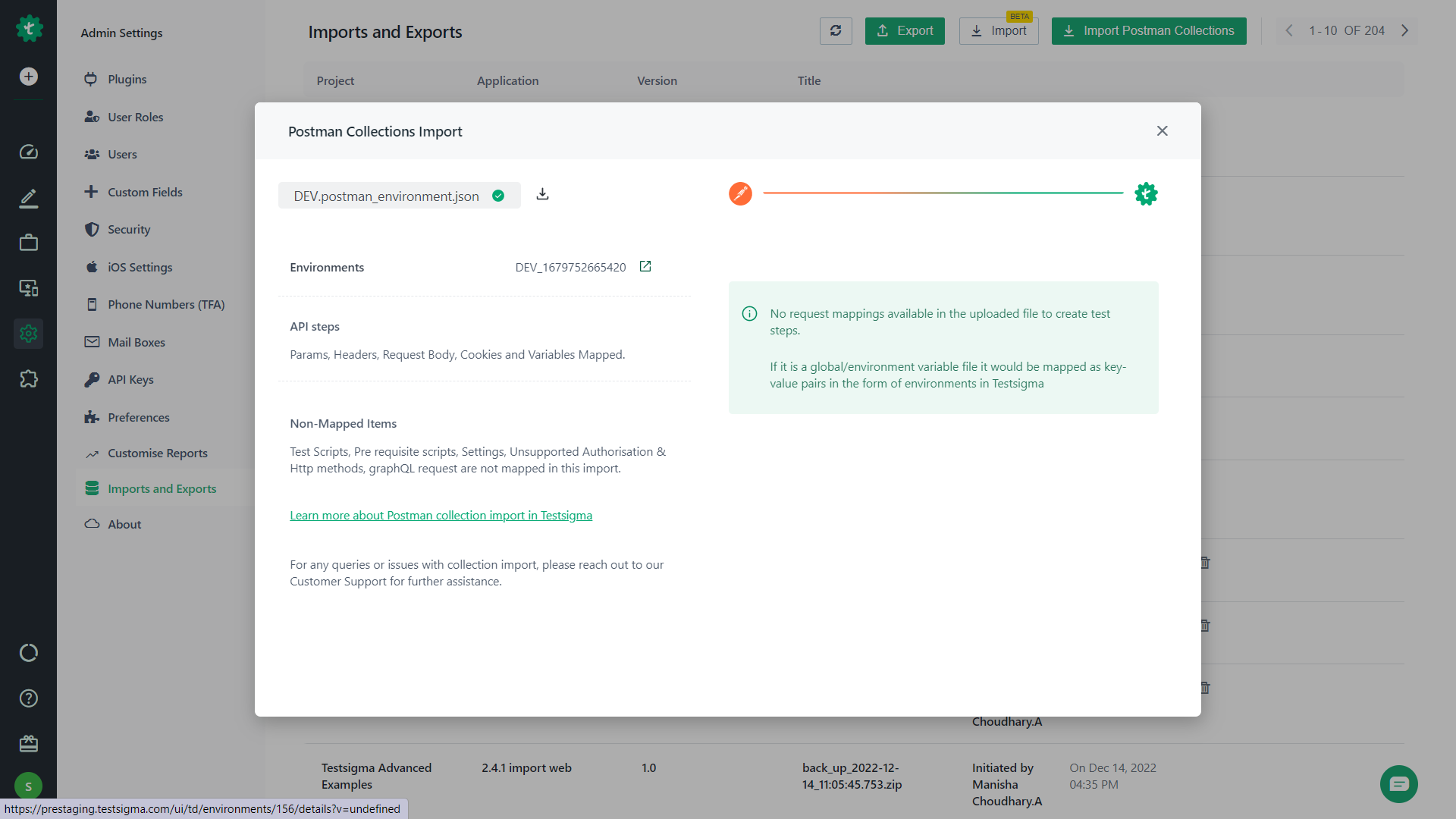Image resolution: width=1456 pixels, height=819 pixels.
Task: Click Import Postman Collections button
Action: (1149, 31)
